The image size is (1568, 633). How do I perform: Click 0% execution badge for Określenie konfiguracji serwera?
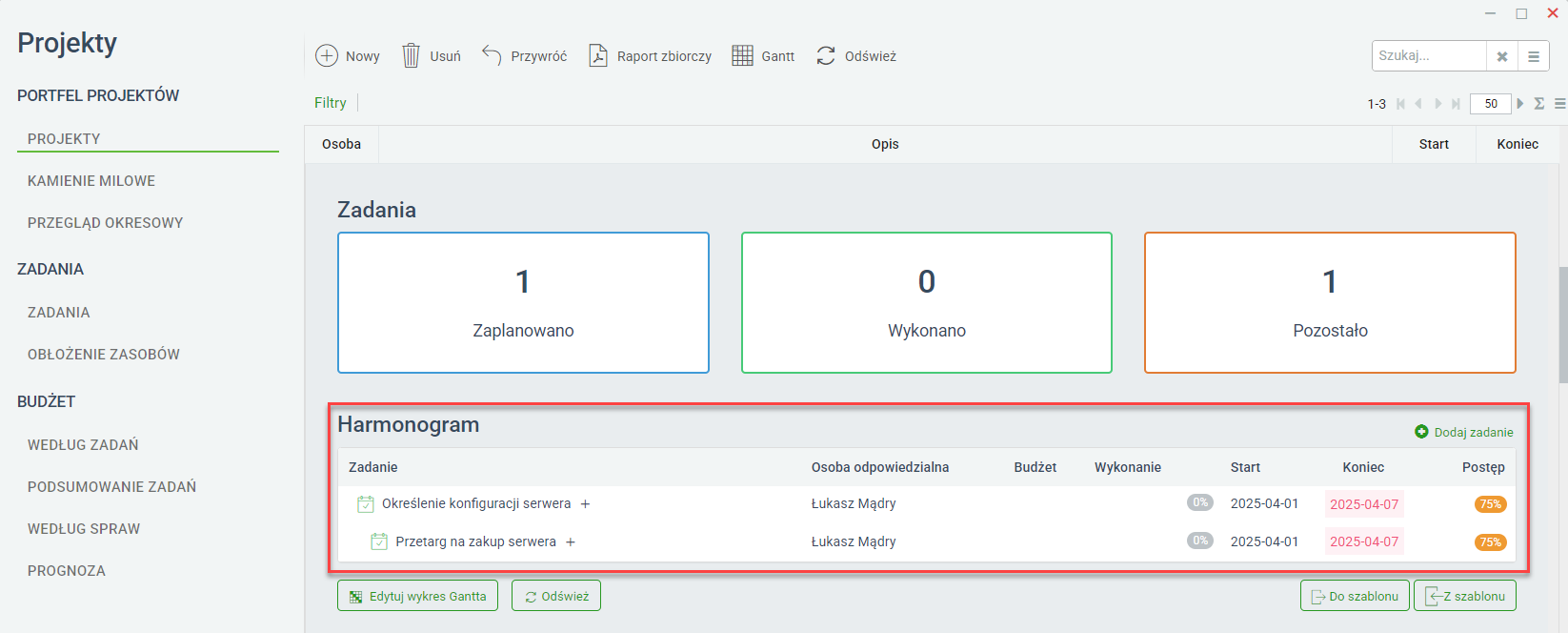coord(1200,502)
